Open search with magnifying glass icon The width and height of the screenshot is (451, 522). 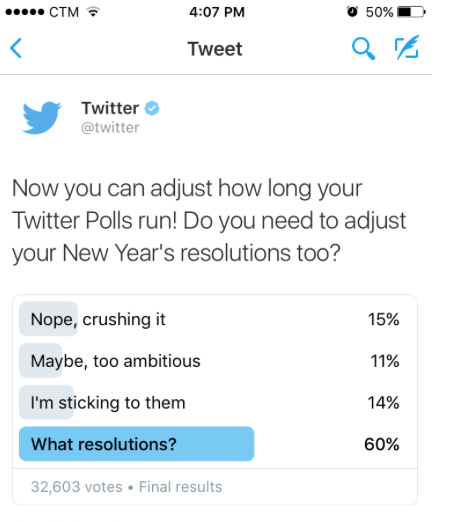[x=363, y=49]
